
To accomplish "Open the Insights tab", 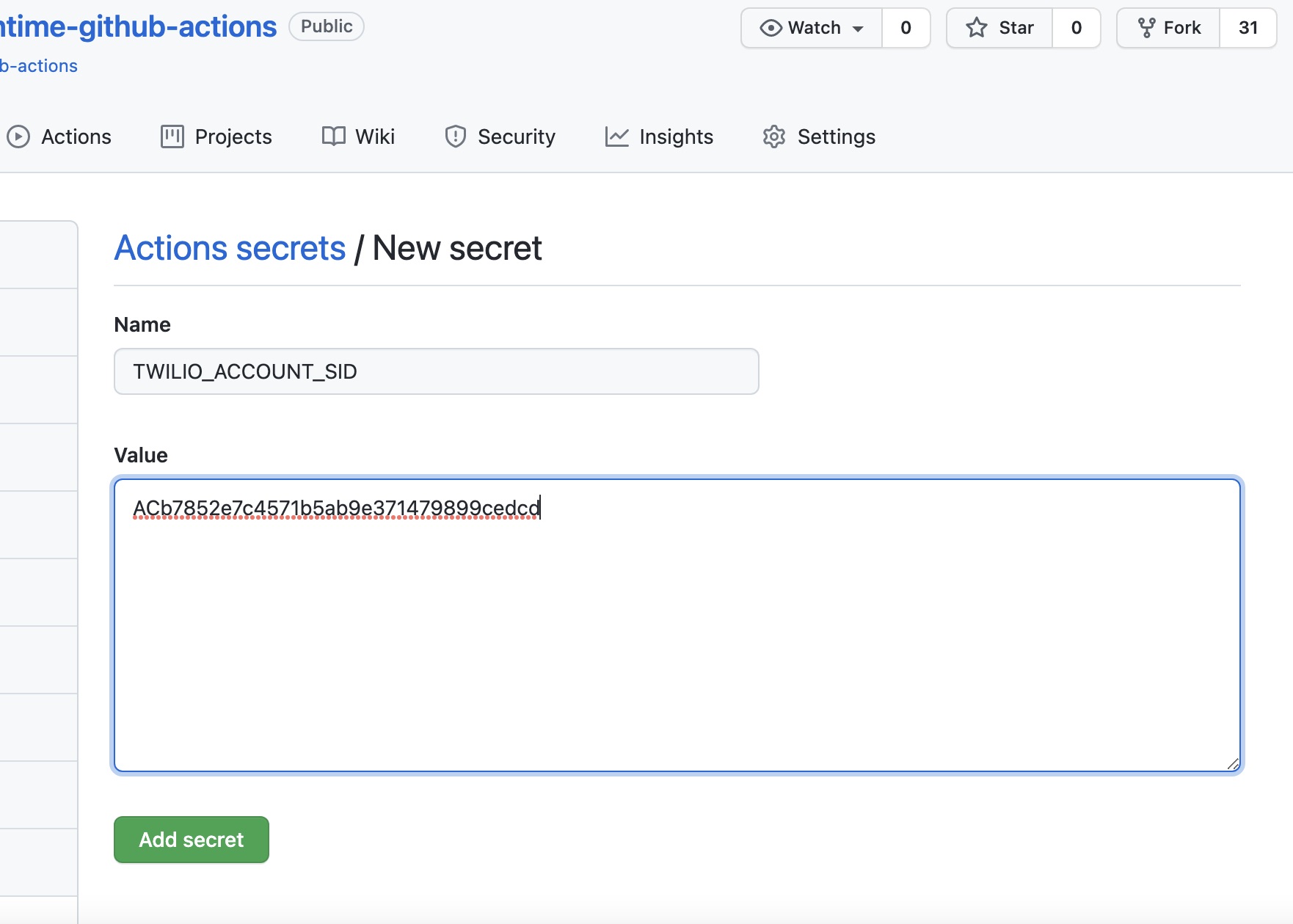I will 675,137.
